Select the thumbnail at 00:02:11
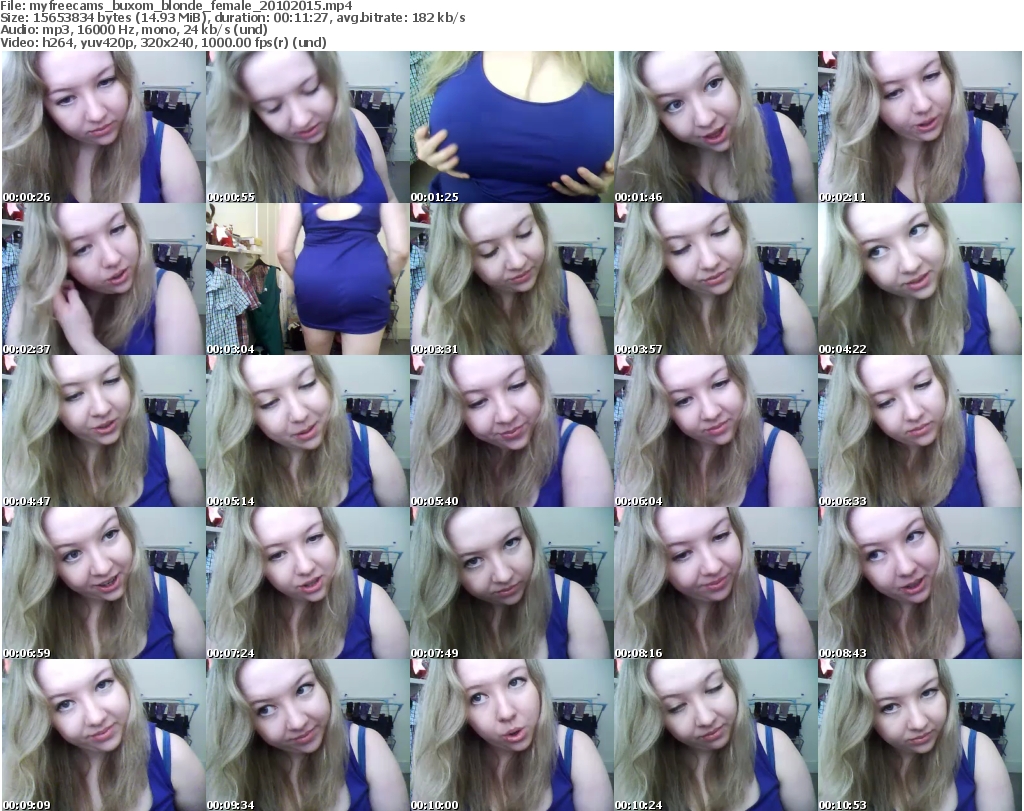The width and height of the screenshot is (1024, 811). click(920, 127)
